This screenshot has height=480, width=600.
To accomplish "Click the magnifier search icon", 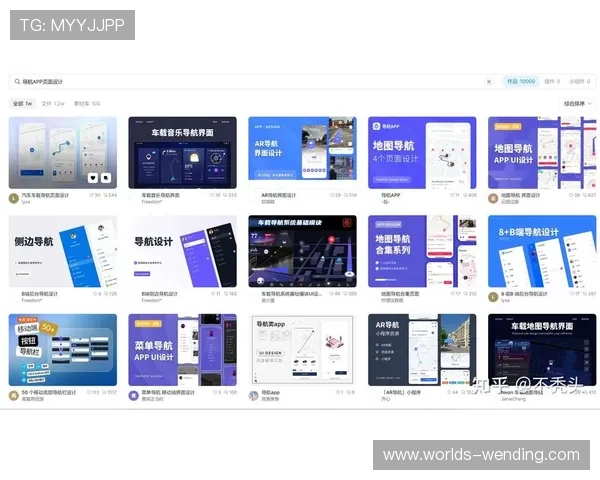I will tap(17, 82).
